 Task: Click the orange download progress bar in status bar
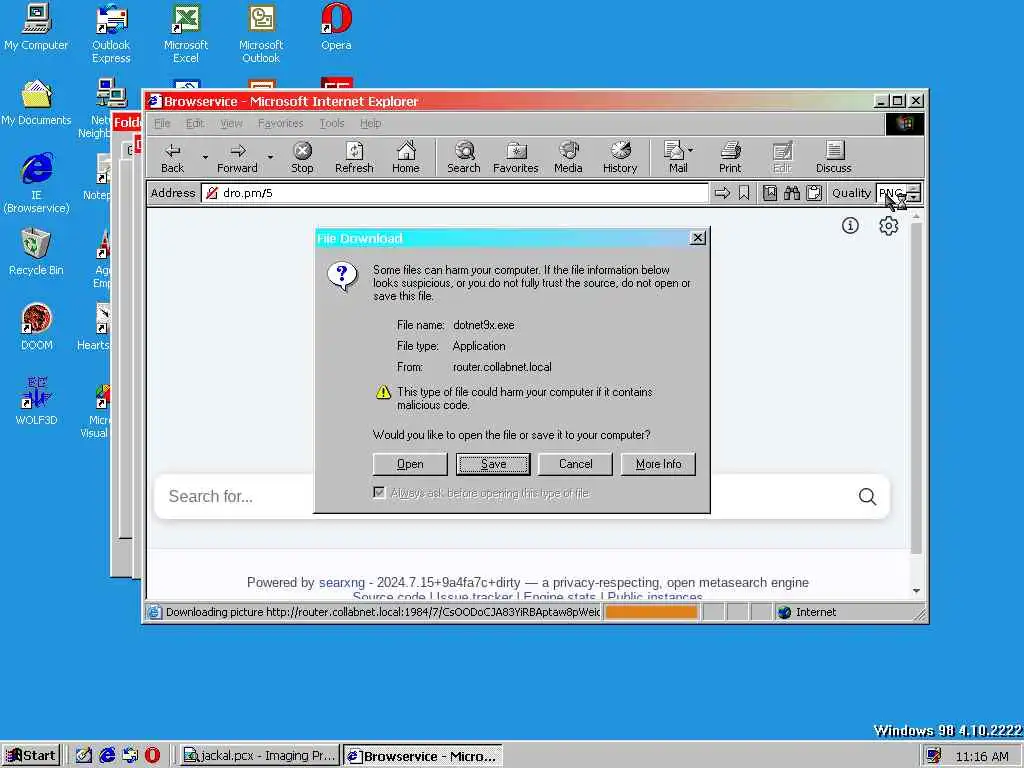click(651, 613)
